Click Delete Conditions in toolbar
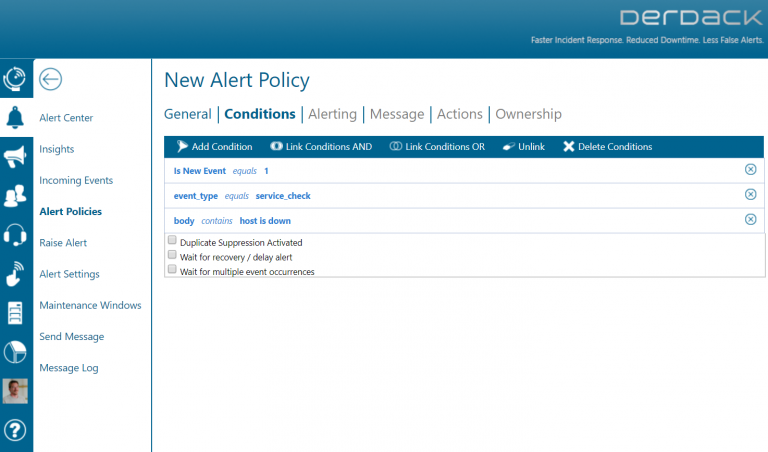This screenshot has height=452, width=768. pyautogui.click(x=607, y=146)
